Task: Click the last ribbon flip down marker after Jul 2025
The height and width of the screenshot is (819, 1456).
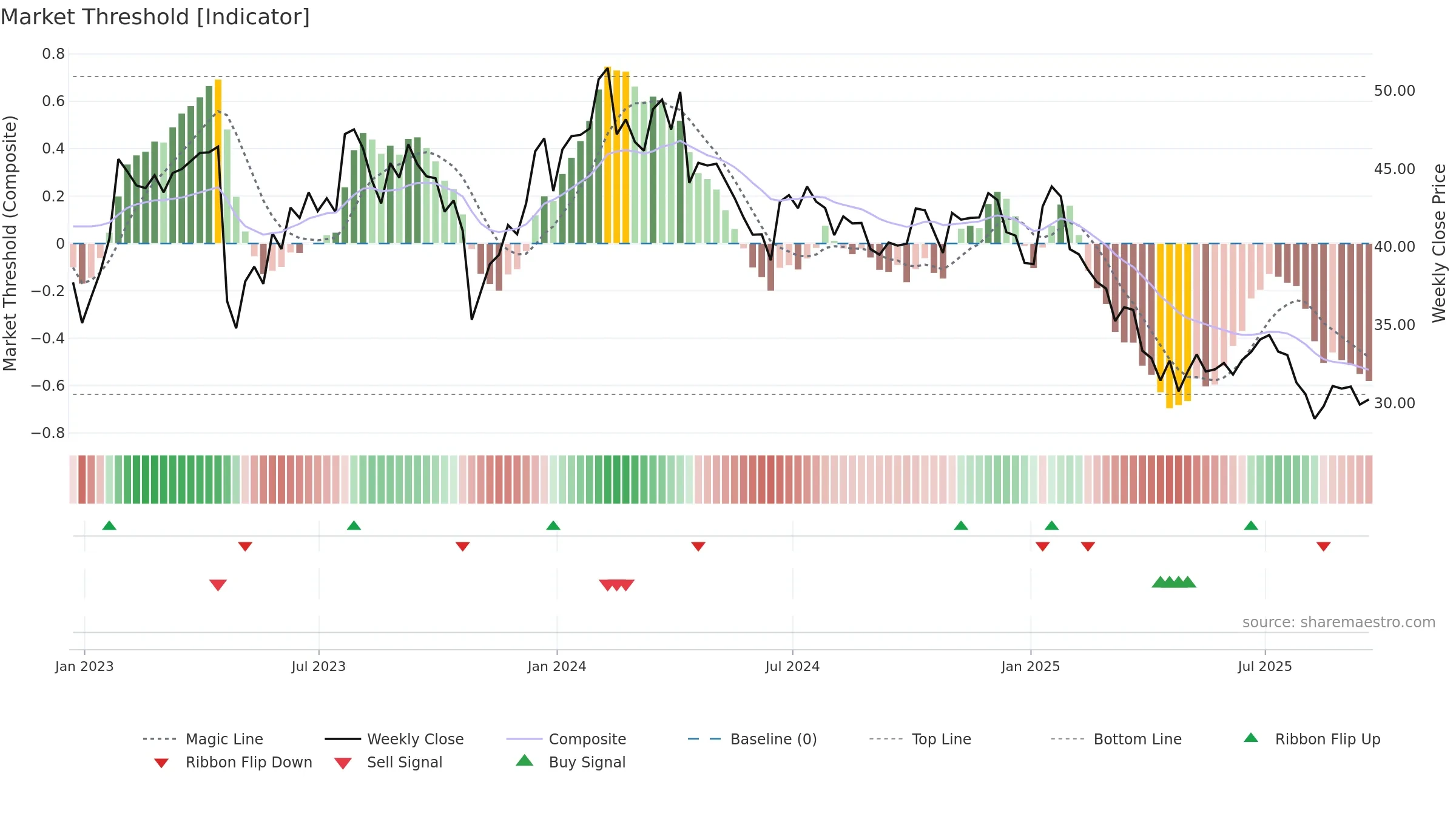Action: [1324, 547]
